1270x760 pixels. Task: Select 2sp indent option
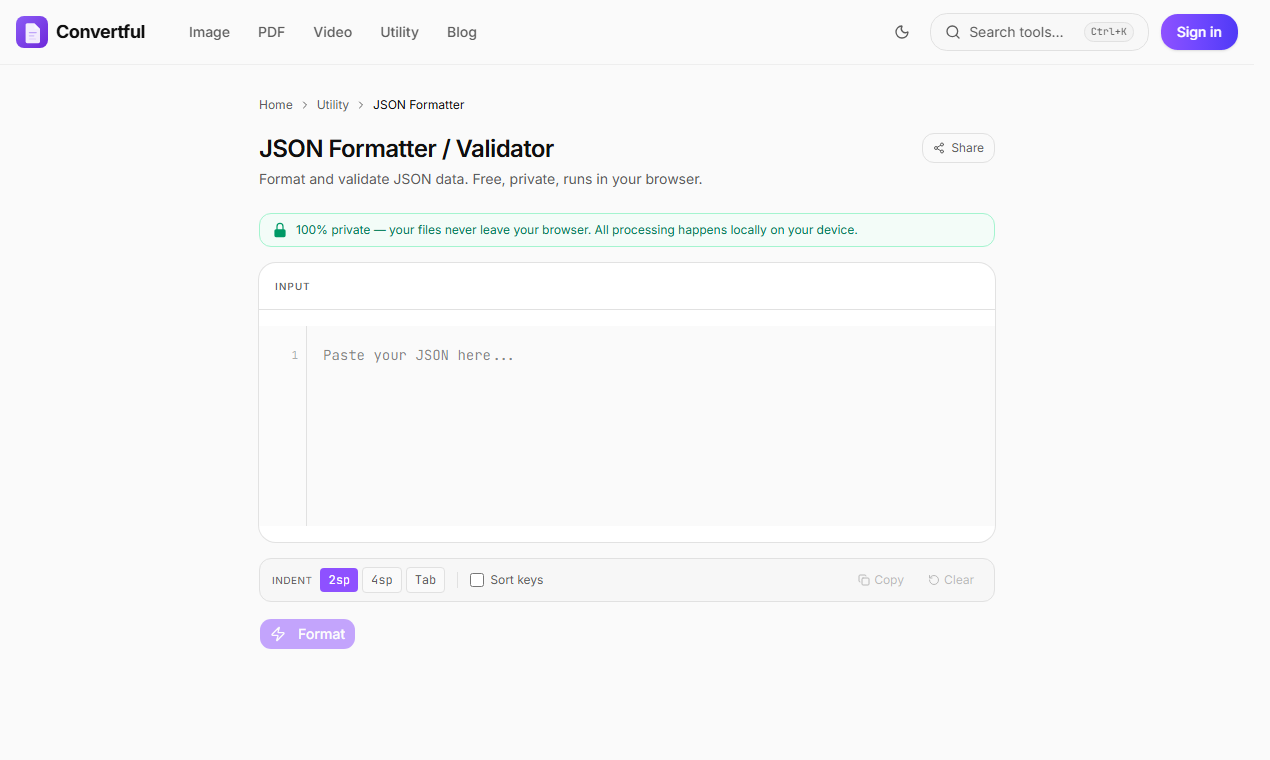pos(339,580)
